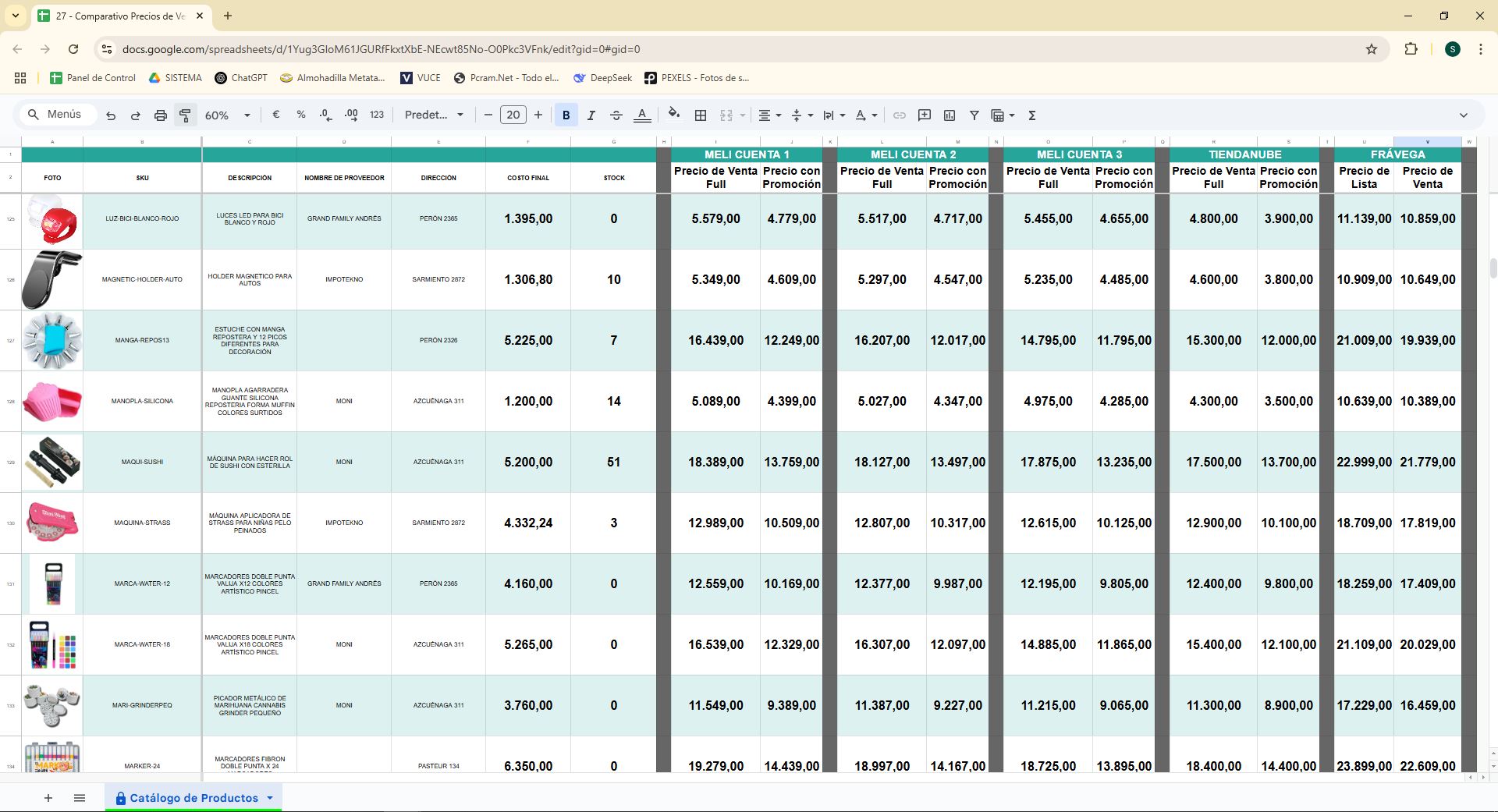Image resolution: width=1498 pixels, height=812 pixels.
Task: Toggle strikethrough formatting
Action: click(x=616, y=115)
